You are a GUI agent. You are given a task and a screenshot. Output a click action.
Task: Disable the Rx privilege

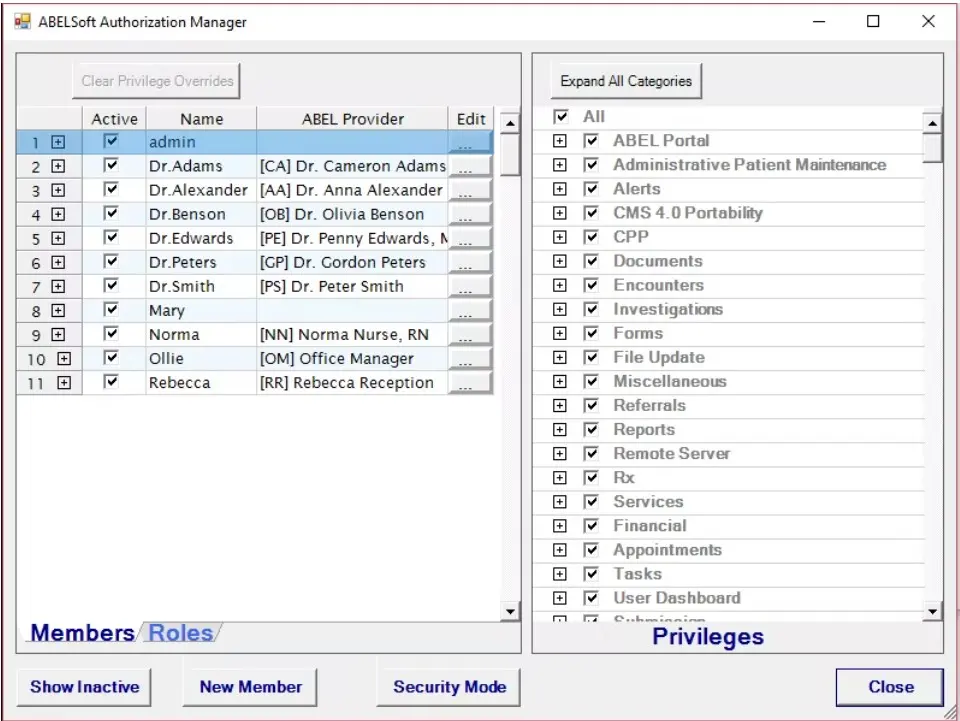pyautogui.click(x=592, y=477)
